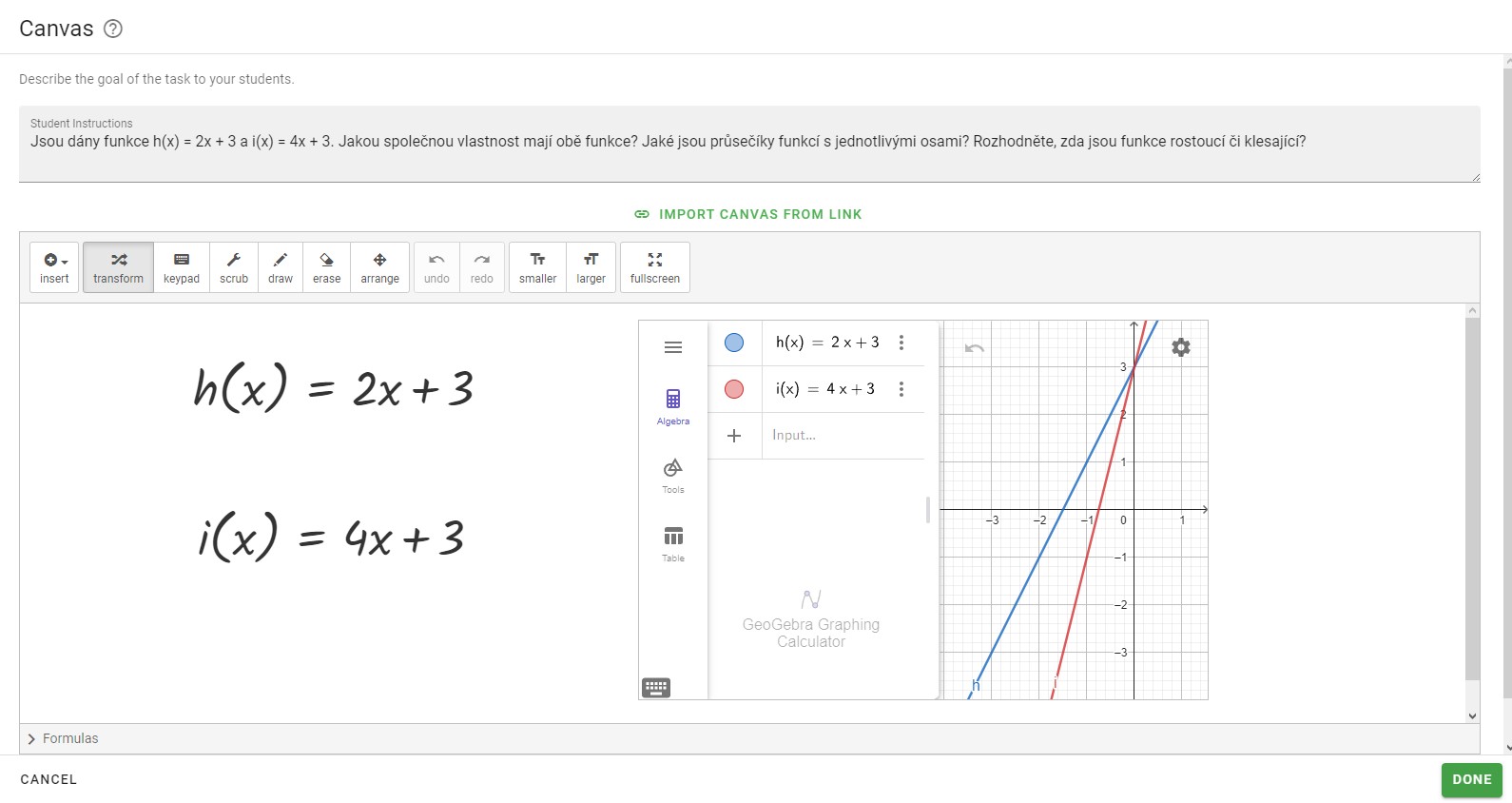The width and height of the screenshot is (1512, 803).
Task: Edit the Student Instructions text area
Action: (749, 144)
